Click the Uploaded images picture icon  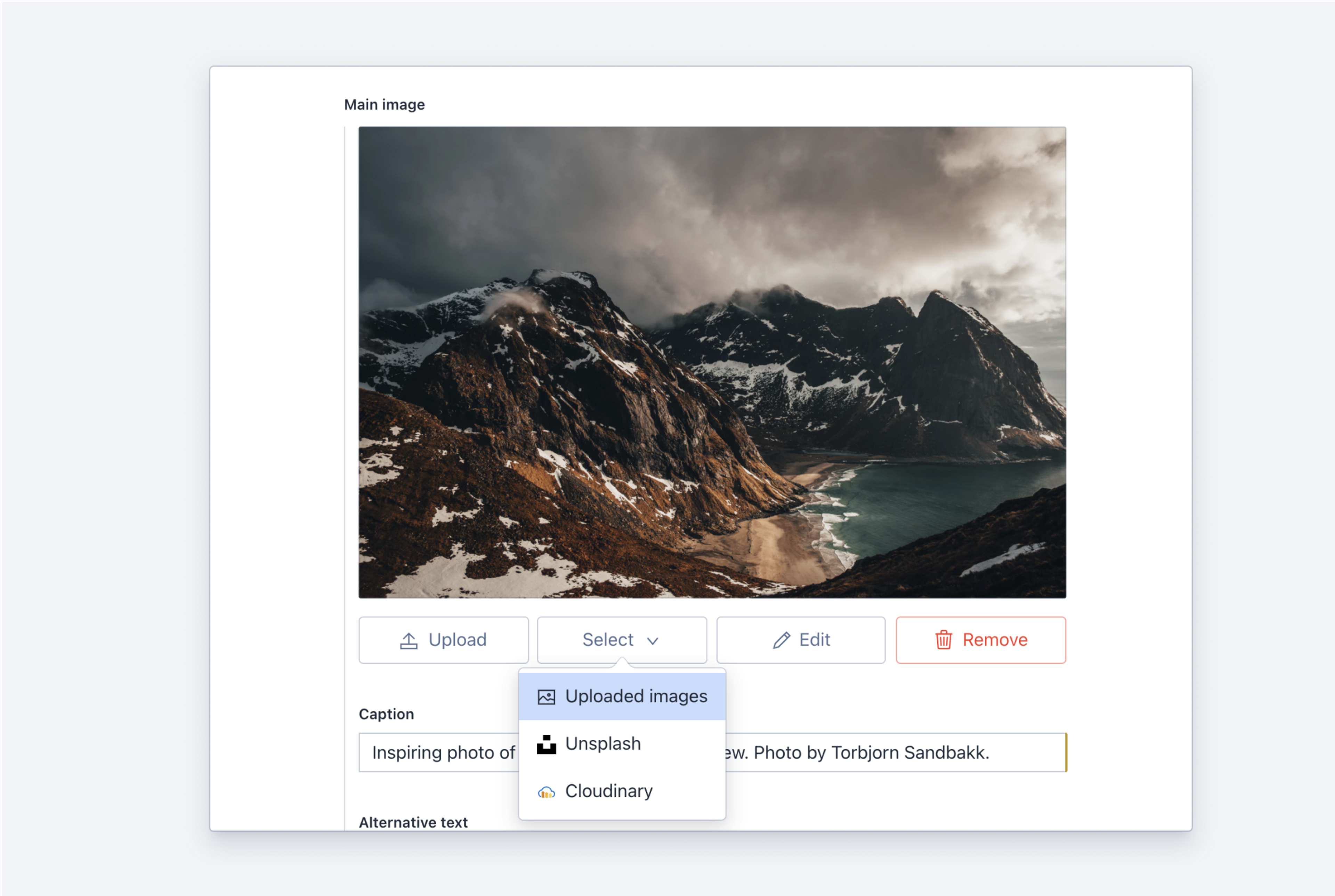(x=546, y=696)
